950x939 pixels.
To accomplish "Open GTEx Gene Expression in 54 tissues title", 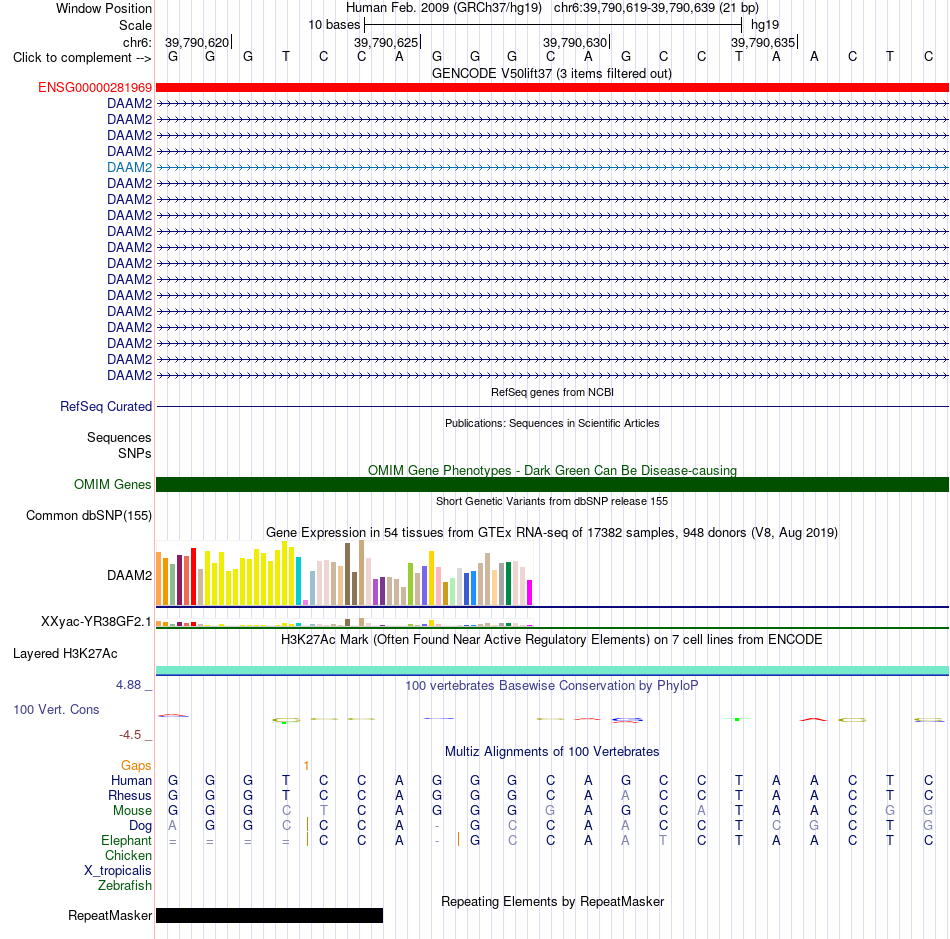I will click(x=552, y=533).
